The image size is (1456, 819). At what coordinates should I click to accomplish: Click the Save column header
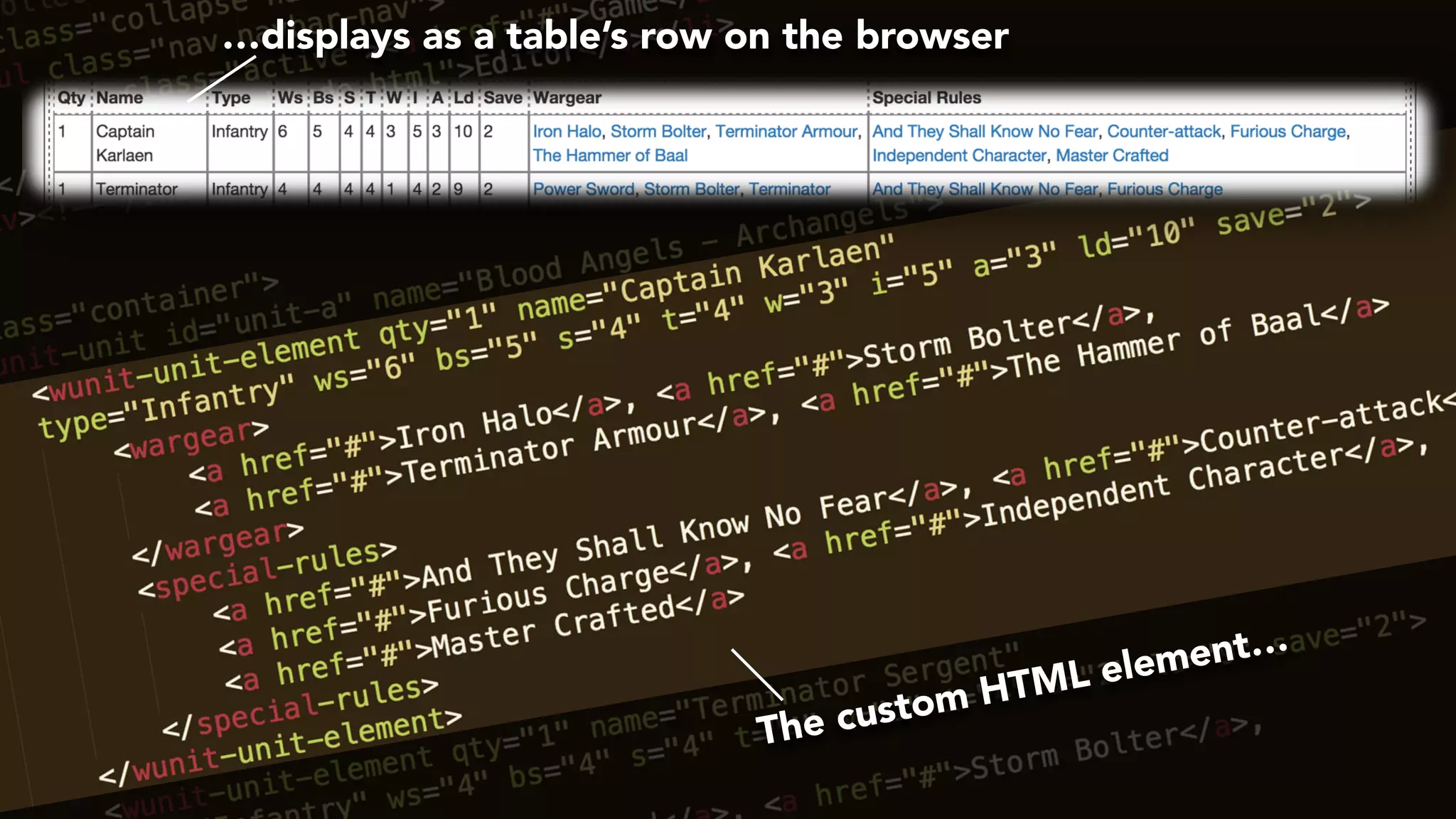pos(503,98)
